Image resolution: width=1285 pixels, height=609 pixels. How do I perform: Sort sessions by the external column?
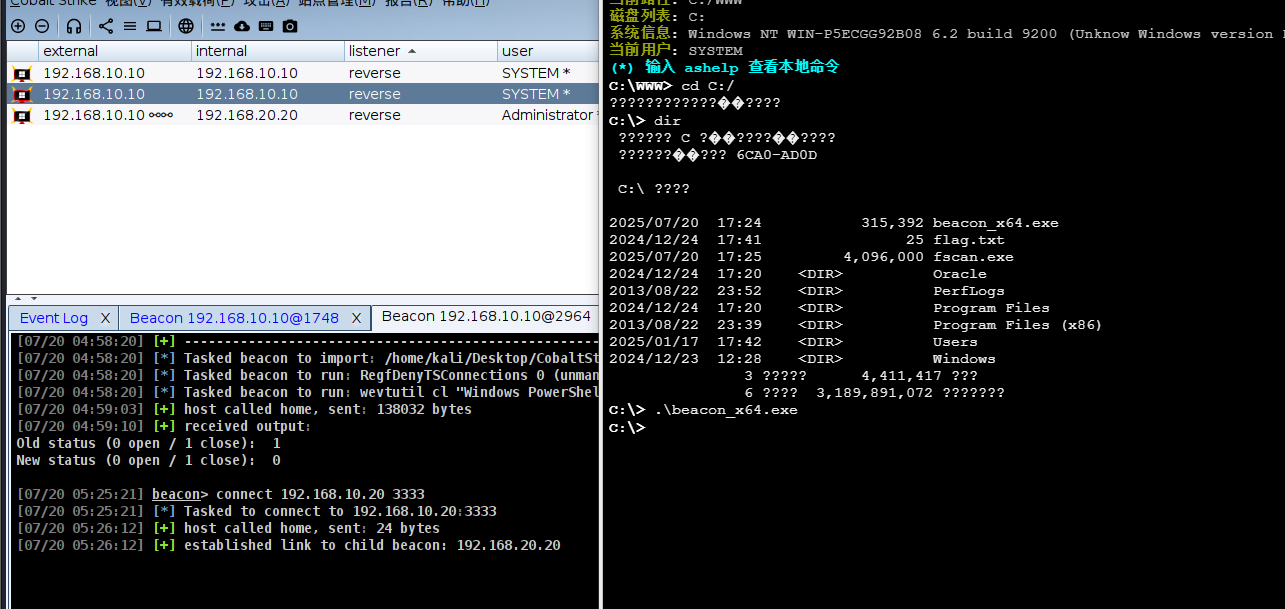coord(115,51)
